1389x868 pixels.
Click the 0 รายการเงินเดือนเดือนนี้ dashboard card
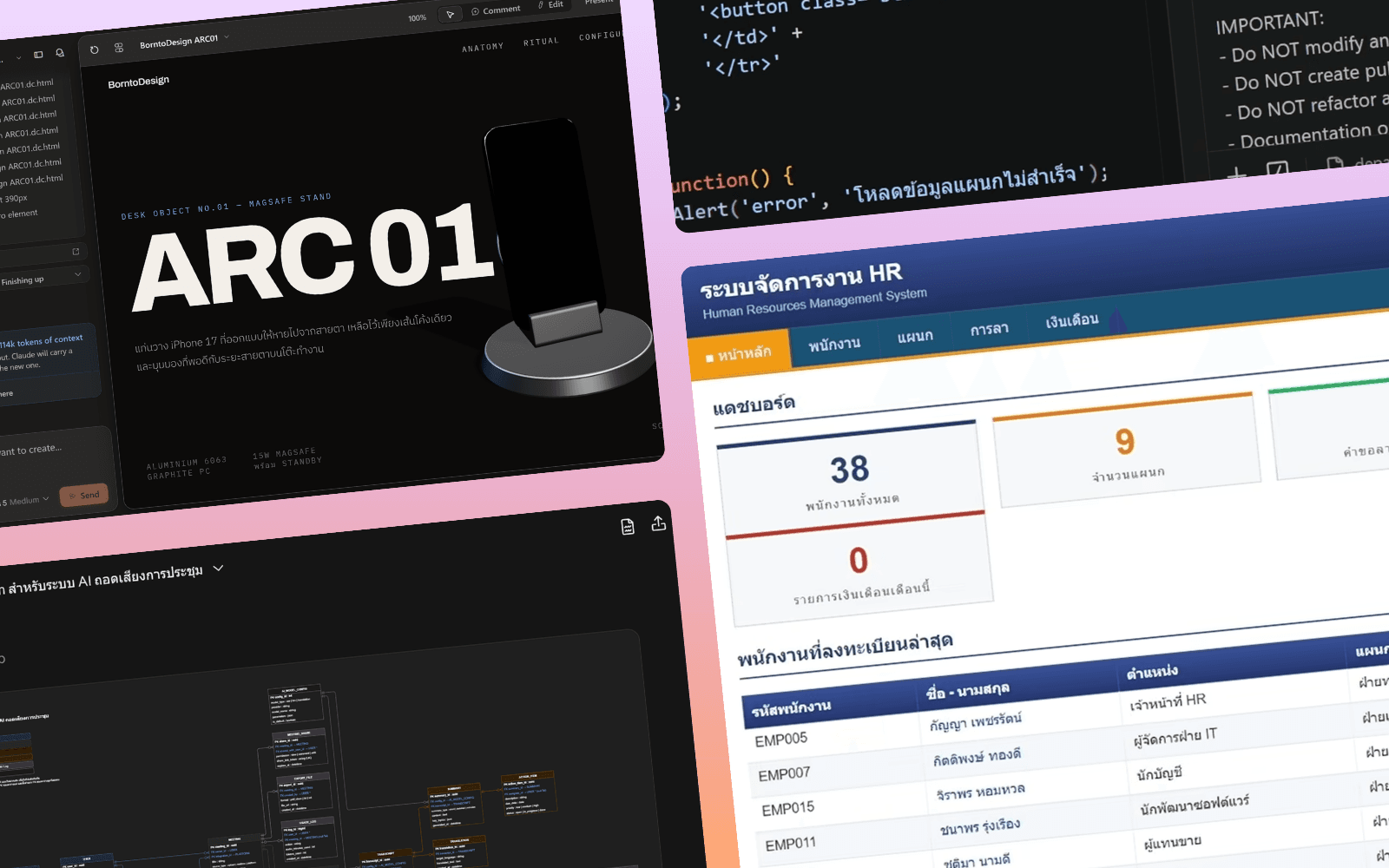(x=859, y=569)
